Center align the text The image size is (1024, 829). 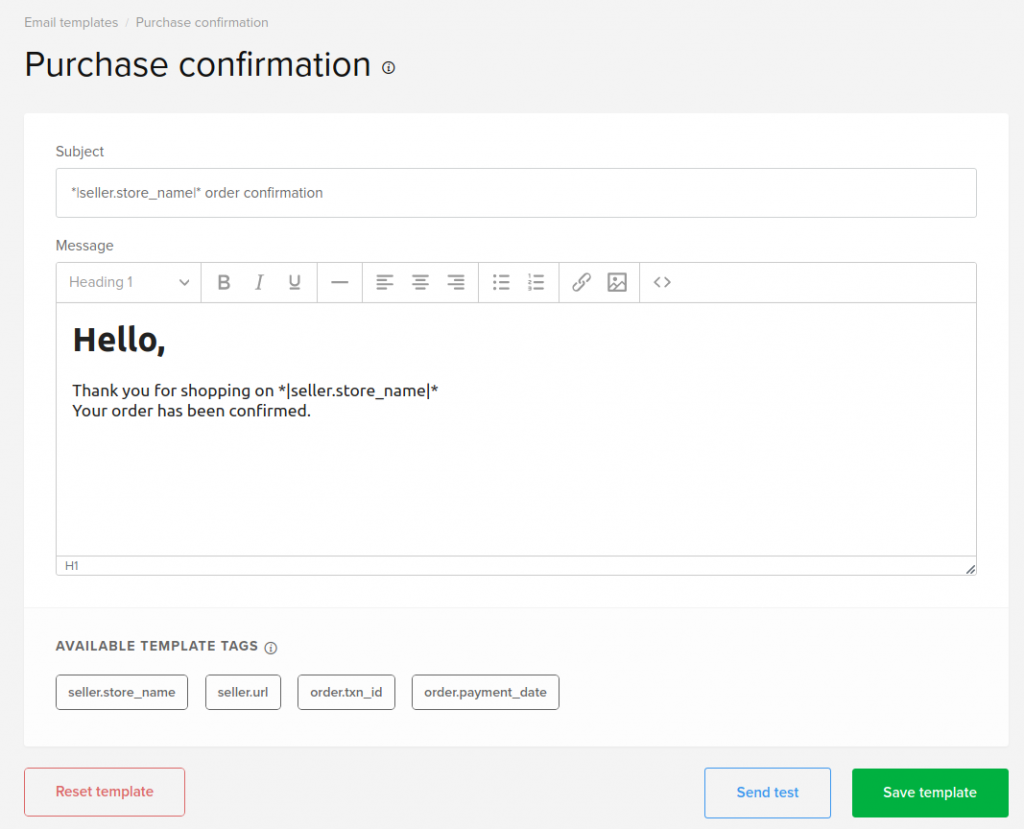click(x=420, y=283)
